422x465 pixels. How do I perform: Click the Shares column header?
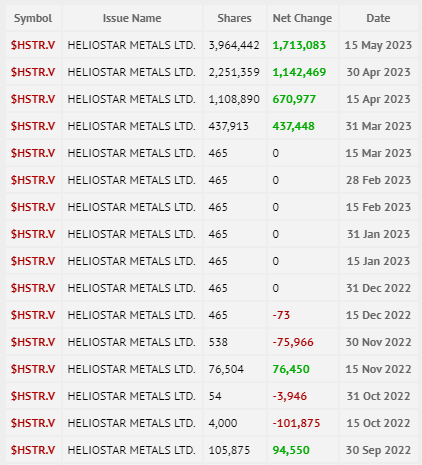pyautogui.click(x=234, y=18)
